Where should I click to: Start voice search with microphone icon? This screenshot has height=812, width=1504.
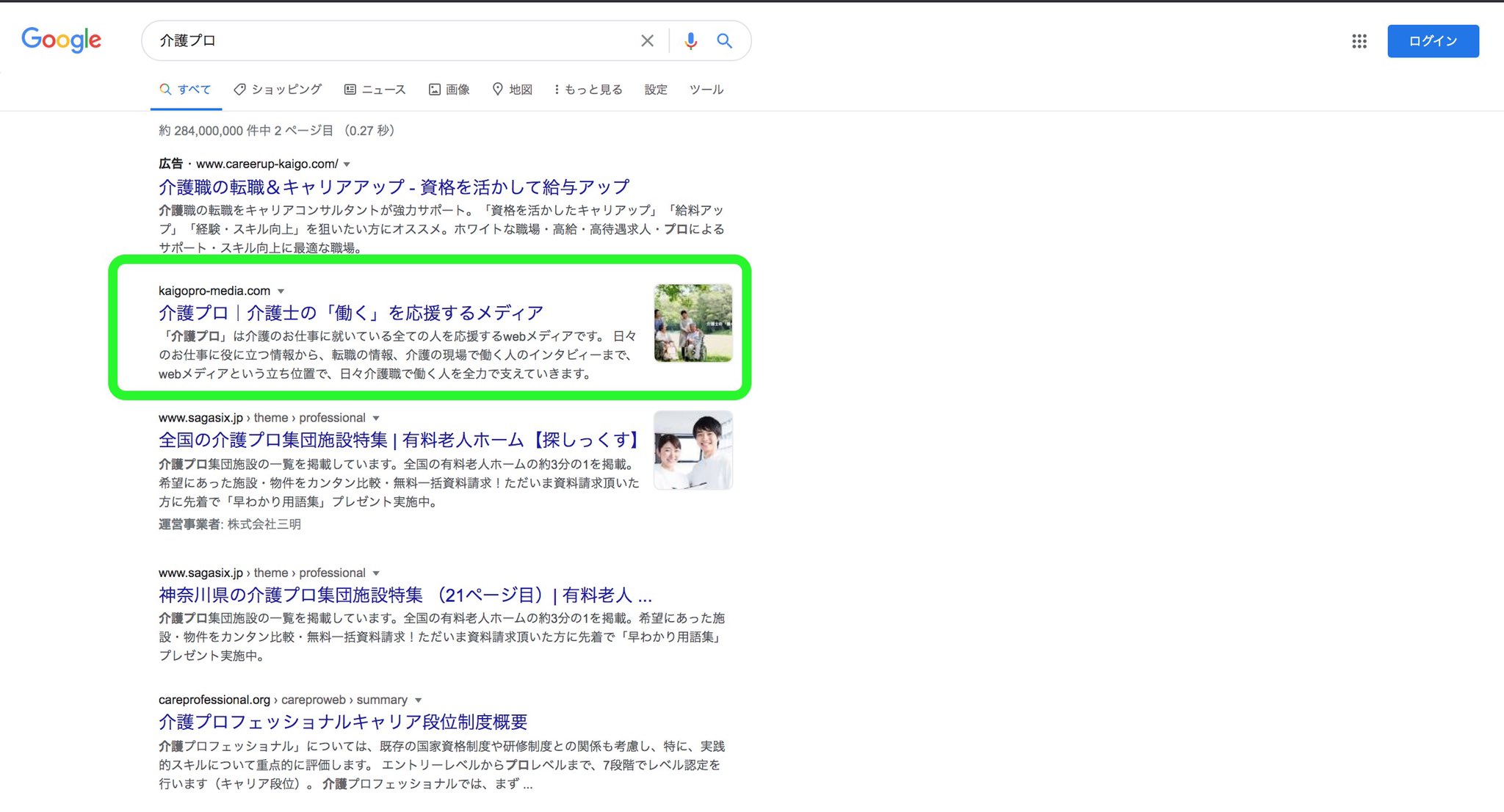(x=690, y=41)
